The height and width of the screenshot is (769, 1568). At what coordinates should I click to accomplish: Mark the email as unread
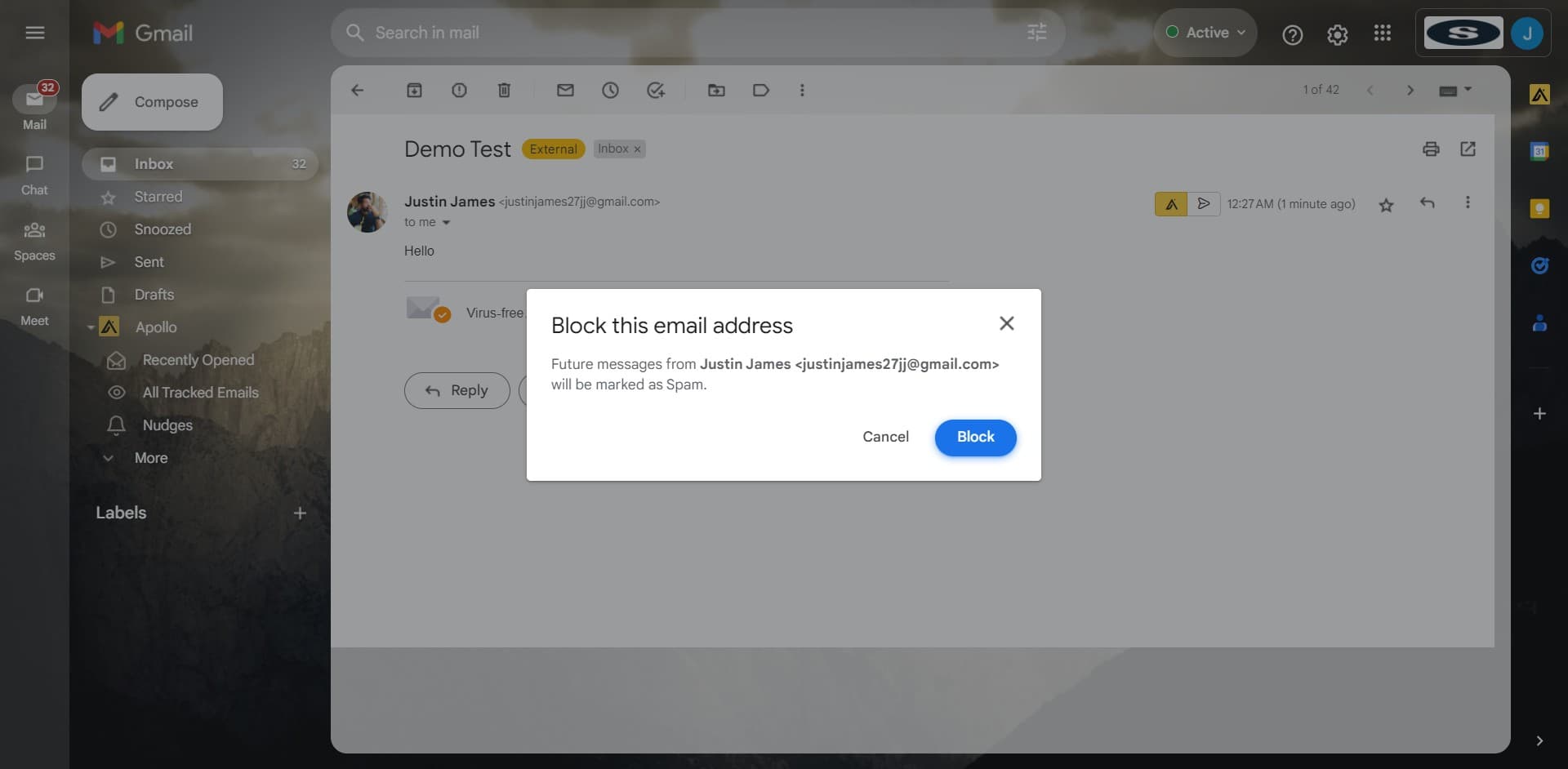pyautogui.click(x=565, y=90)
